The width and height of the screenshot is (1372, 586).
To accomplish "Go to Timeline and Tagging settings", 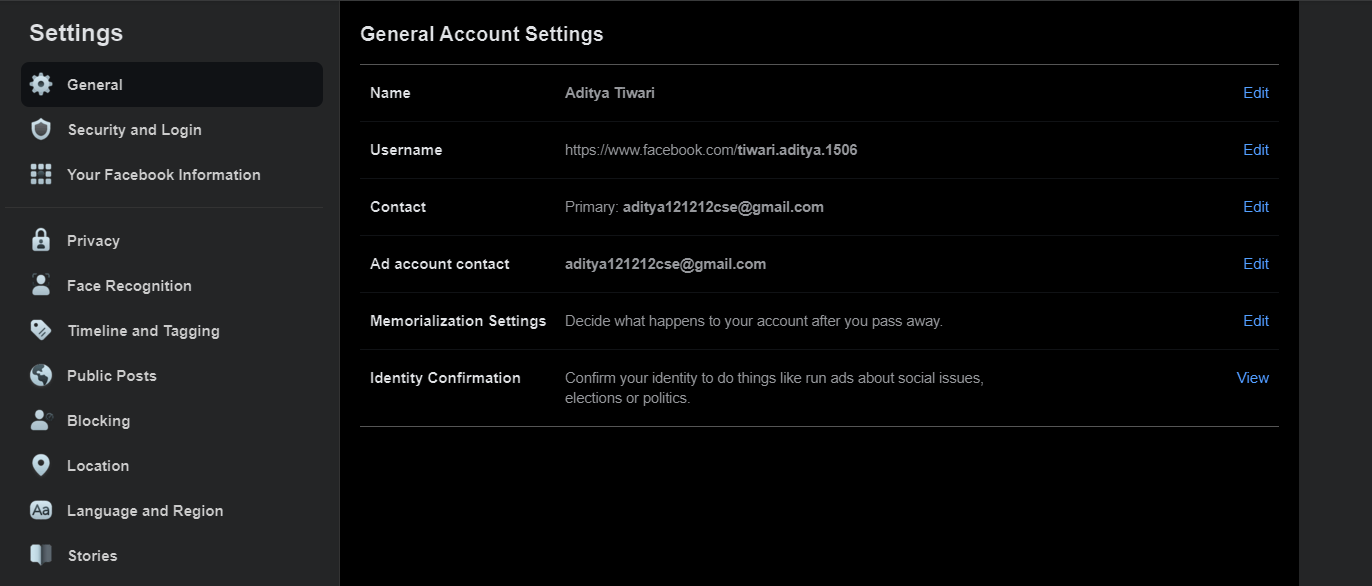I will tap(143, 331).
